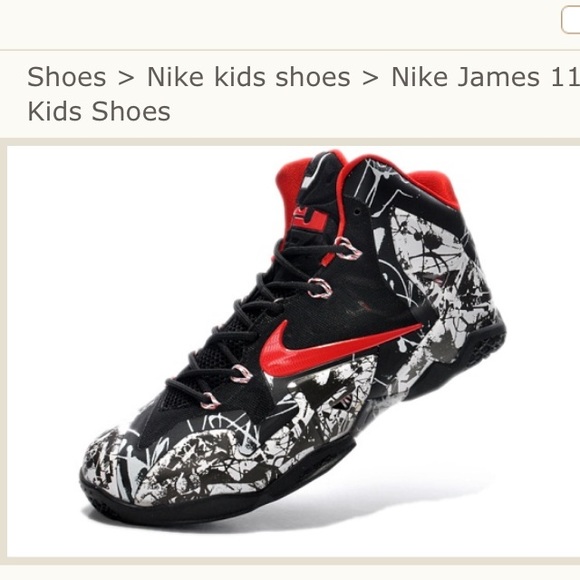The width and height of the screenshot is (580, 580).
Task: Open the Shoes breadcrumb link
Action: point(67,77)
